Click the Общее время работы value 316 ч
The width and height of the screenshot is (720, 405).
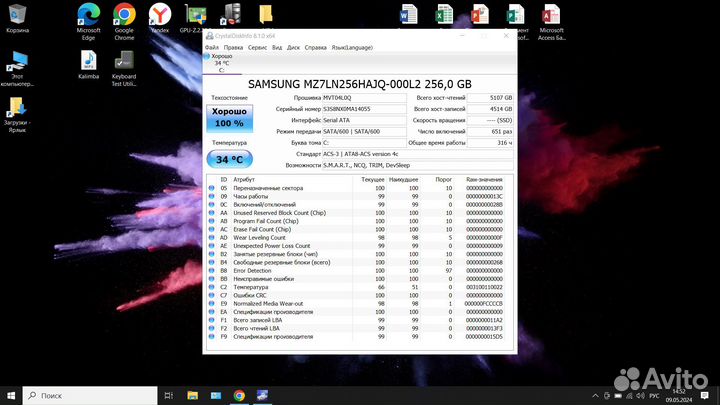(490, 143)
